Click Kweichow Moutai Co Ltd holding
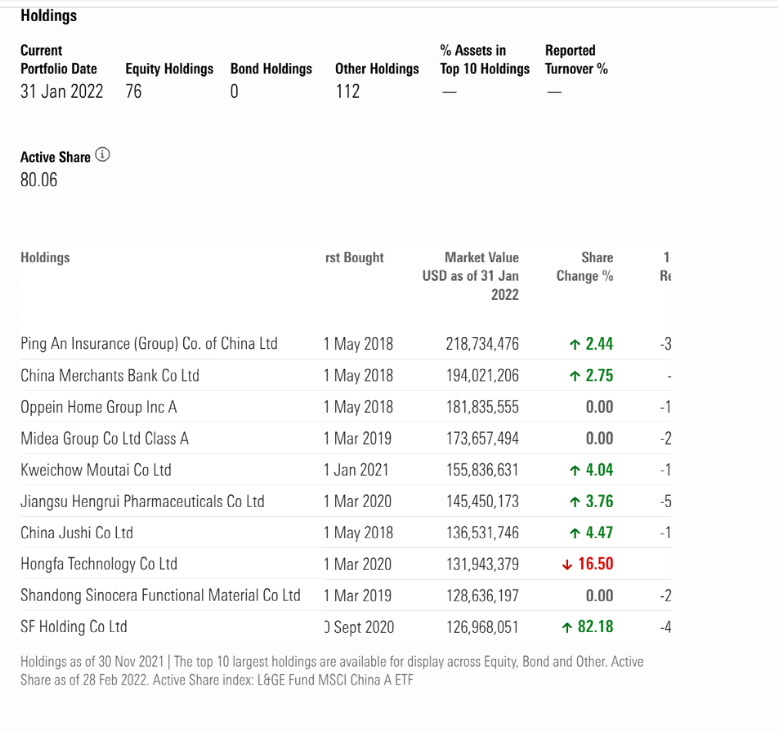 pos(96,470)
